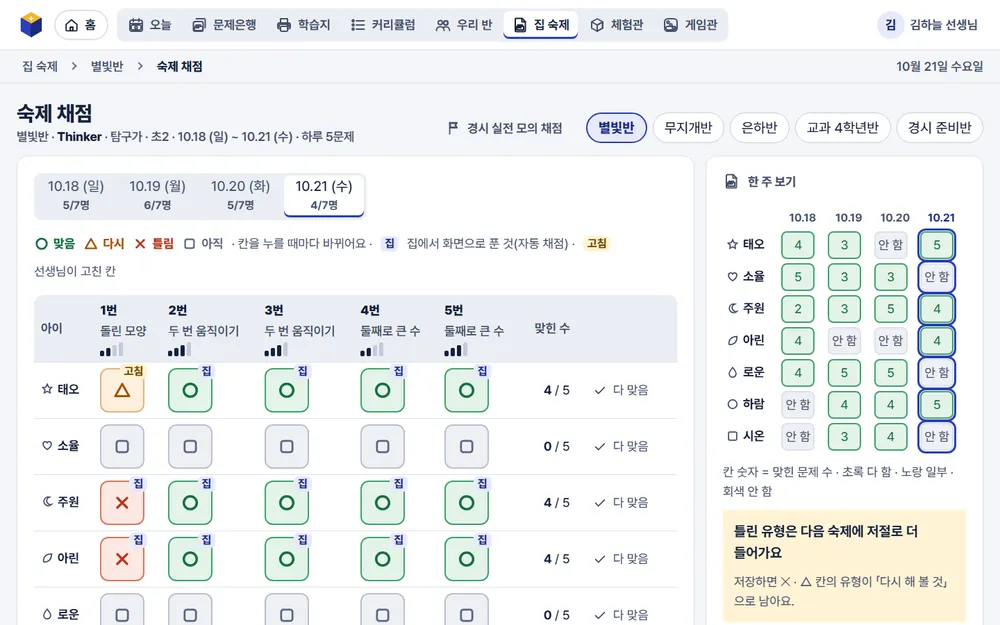Screen dimensions: 1000x625
Task: Click the 10.21 weekly column header
Action: [x=941, y=217]
